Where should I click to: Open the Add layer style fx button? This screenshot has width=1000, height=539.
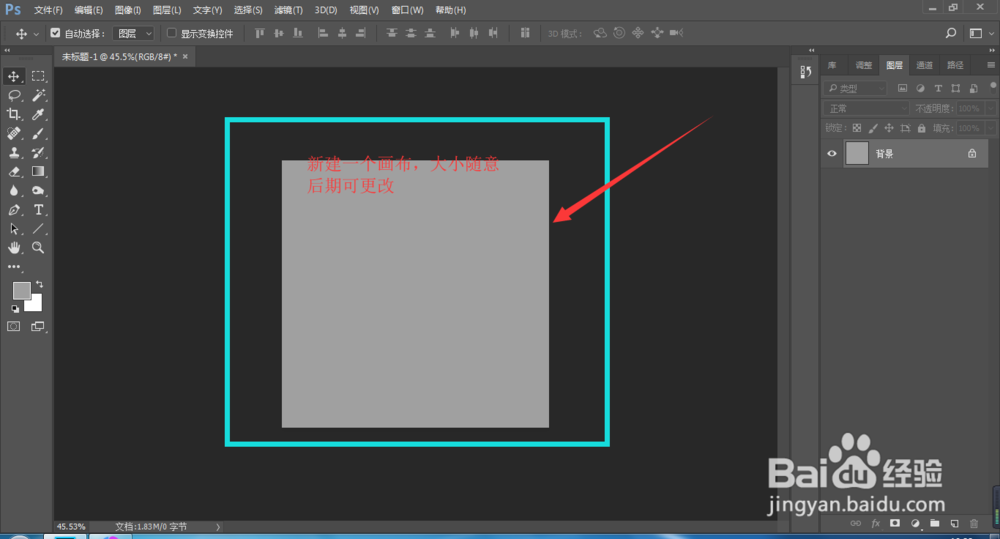pos(876,524)
